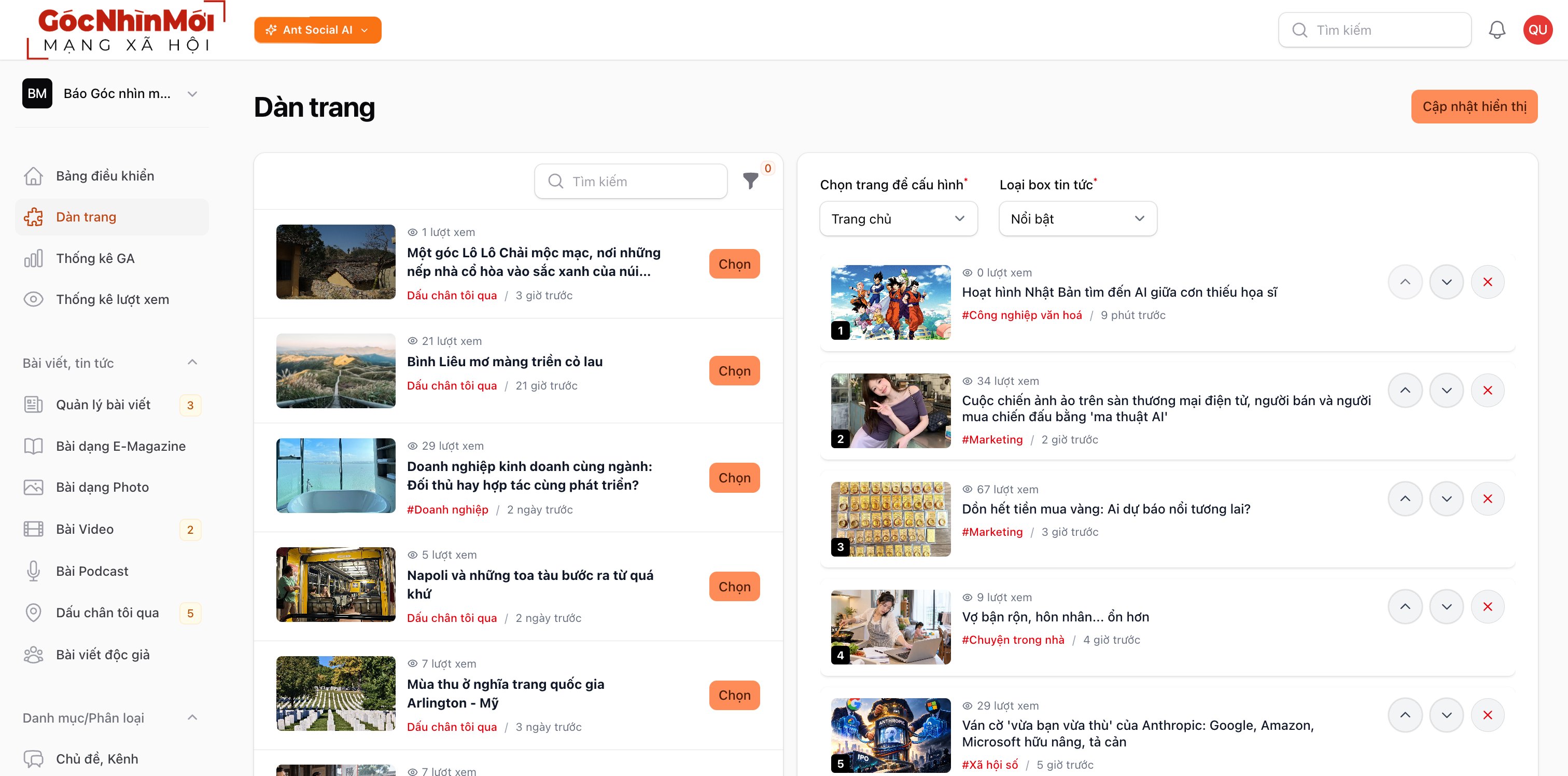Viewport: 1568px width, 776px height.
Task: Move 'Vợ bận rộn' article up
Action: (1405, 607)
